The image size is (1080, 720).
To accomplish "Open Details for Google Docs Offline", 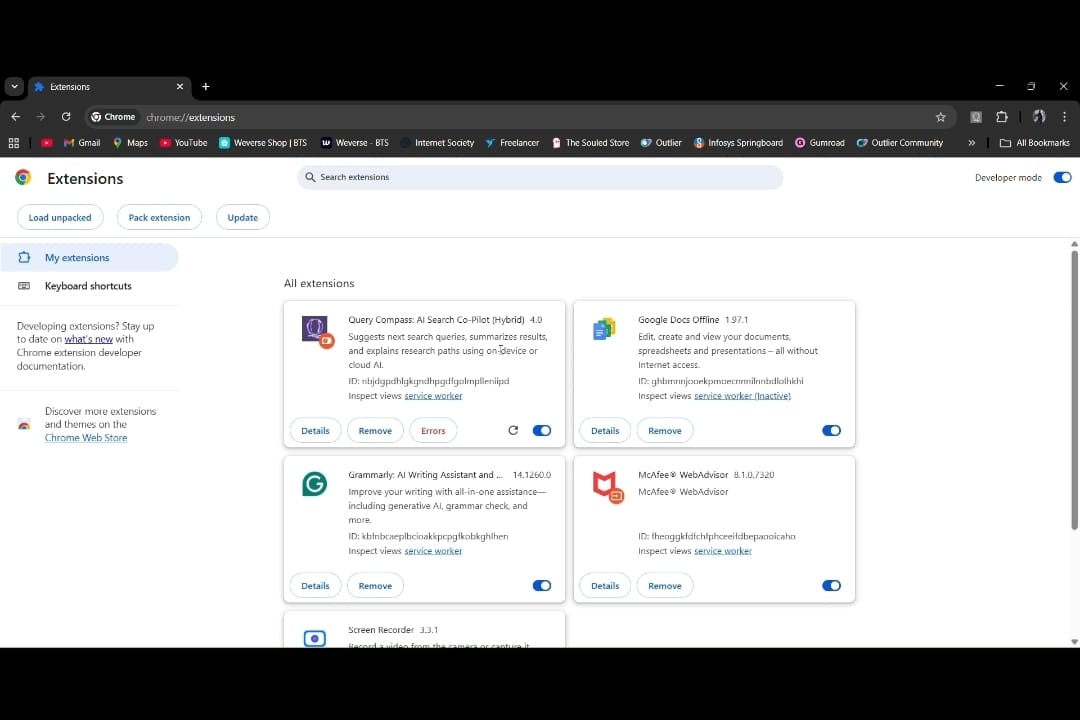I will coord(605,431).
